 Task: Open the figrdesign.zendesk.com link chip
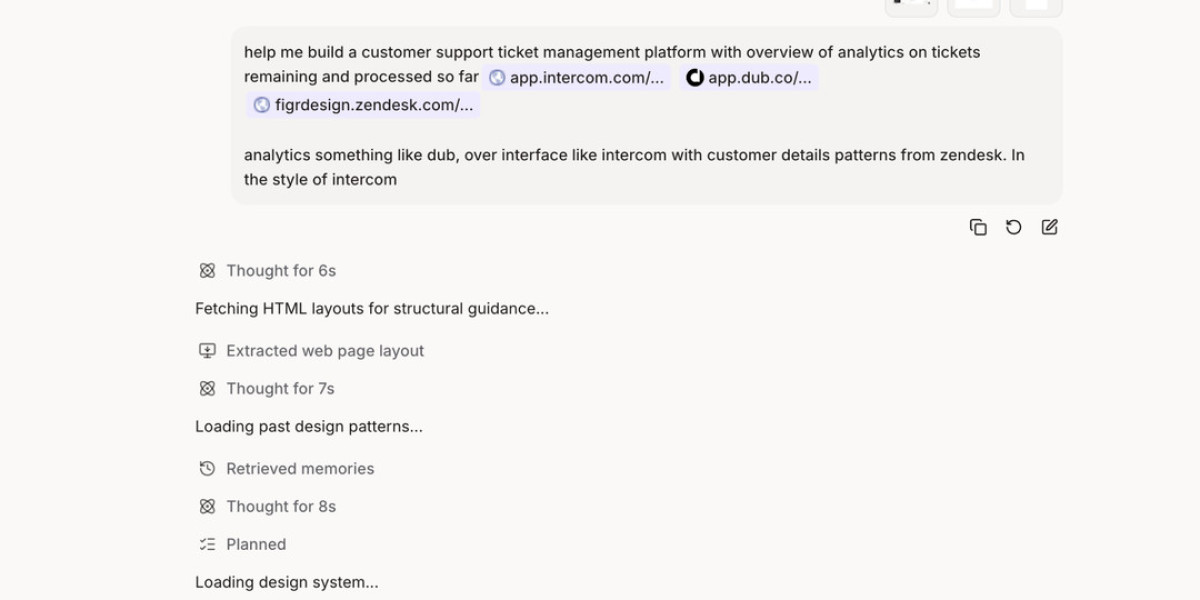[374, 105]
